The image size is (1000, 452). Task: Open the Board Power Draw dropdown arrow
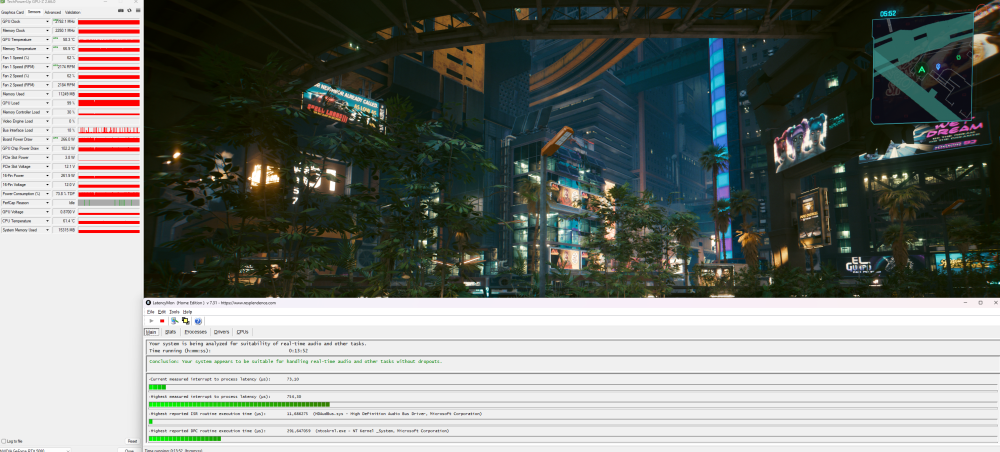tap(48, 139)
